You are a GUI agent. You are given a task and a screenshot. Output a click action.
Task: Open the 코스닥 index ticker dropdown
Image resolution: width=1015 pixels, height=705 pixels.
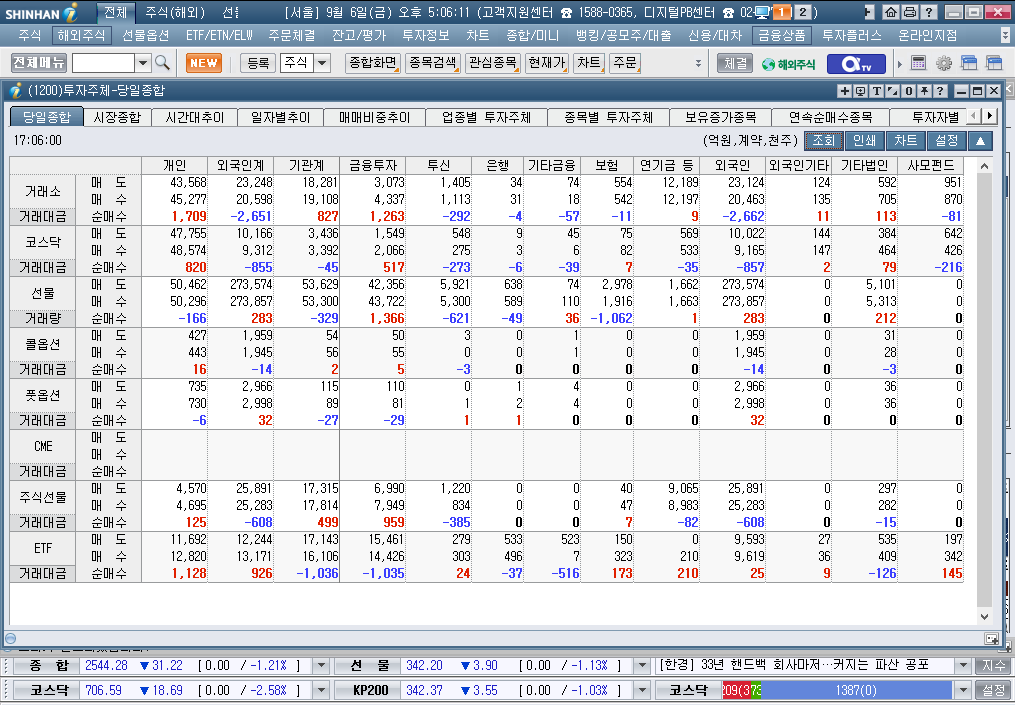point(320,690)
